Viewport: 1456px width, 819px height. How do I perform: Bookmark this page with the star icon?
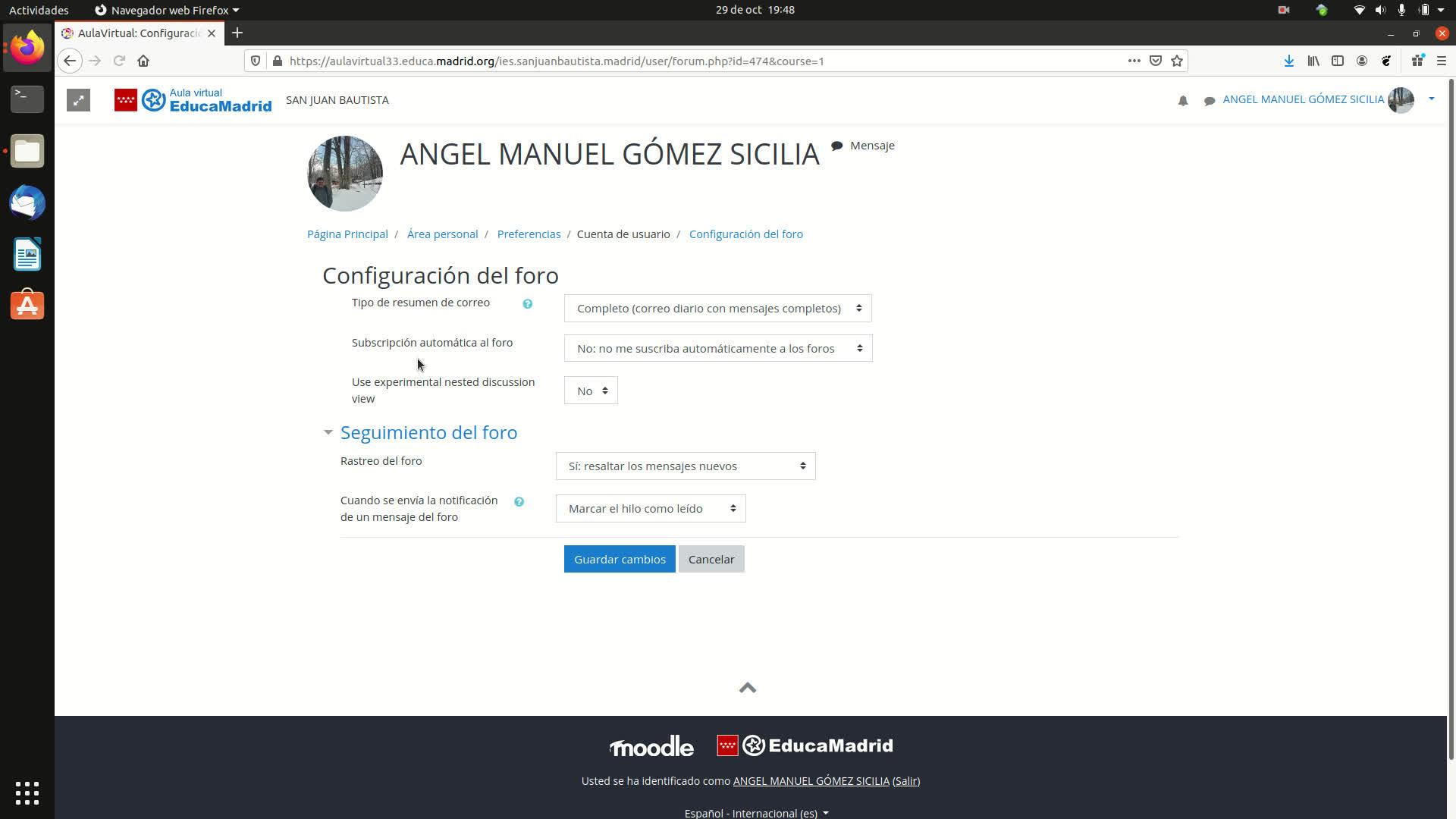tap(1176, 61)
